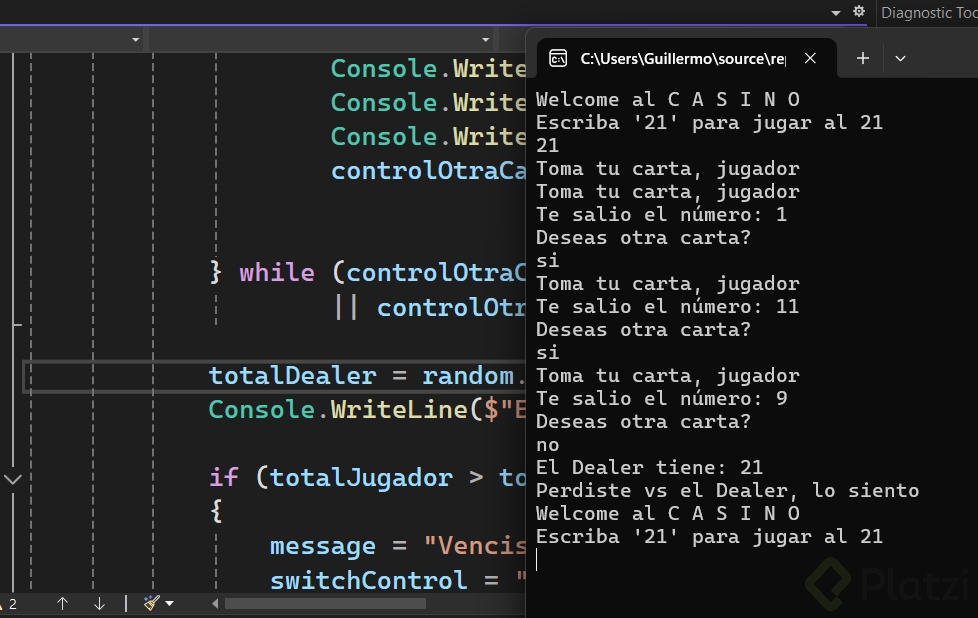
Task: Collapse the code block at the fold chevron
Action: tap(12, 479)
